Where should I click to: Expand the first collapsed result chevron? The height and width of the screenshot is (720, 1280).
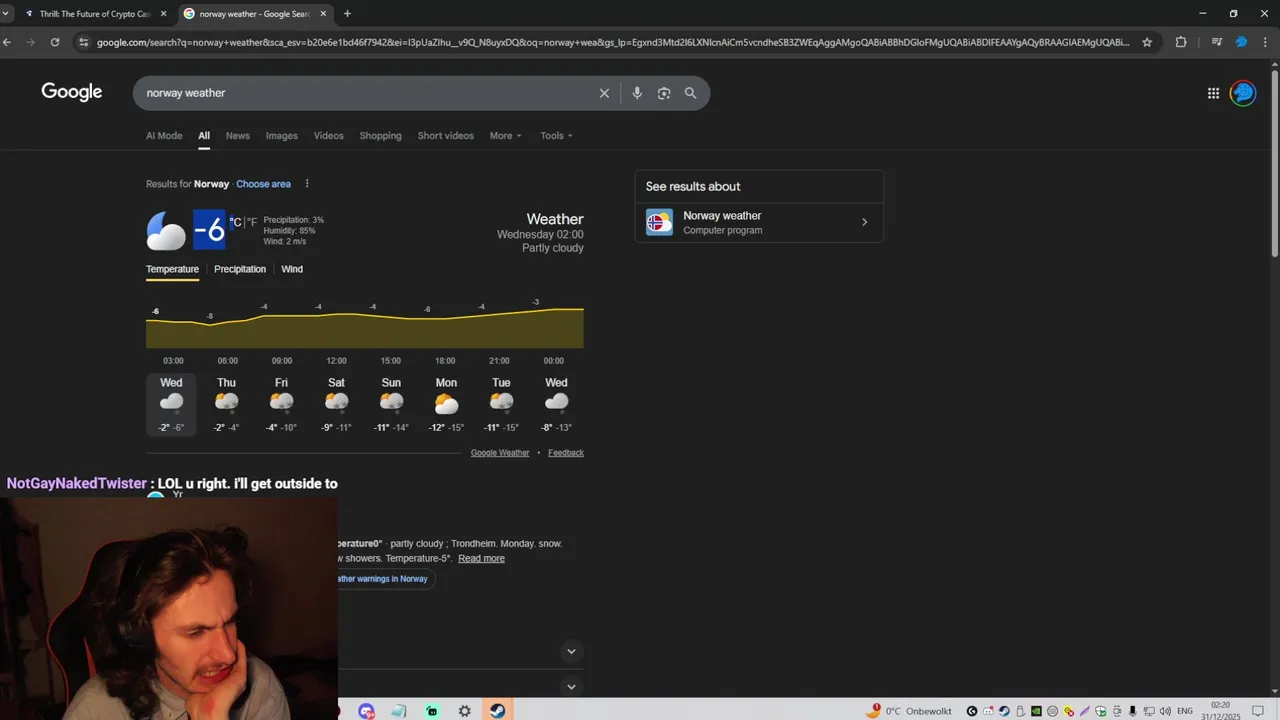pos(571,651)
